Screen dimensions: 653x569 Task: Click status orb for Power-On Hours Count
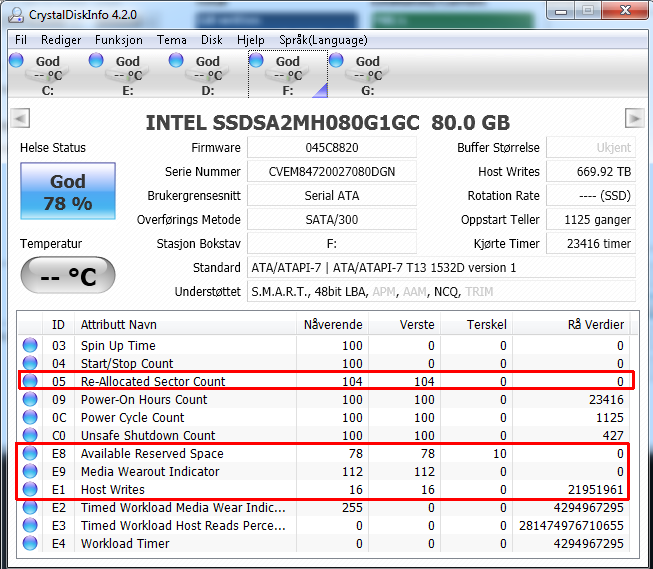click(x=30, y=399)
